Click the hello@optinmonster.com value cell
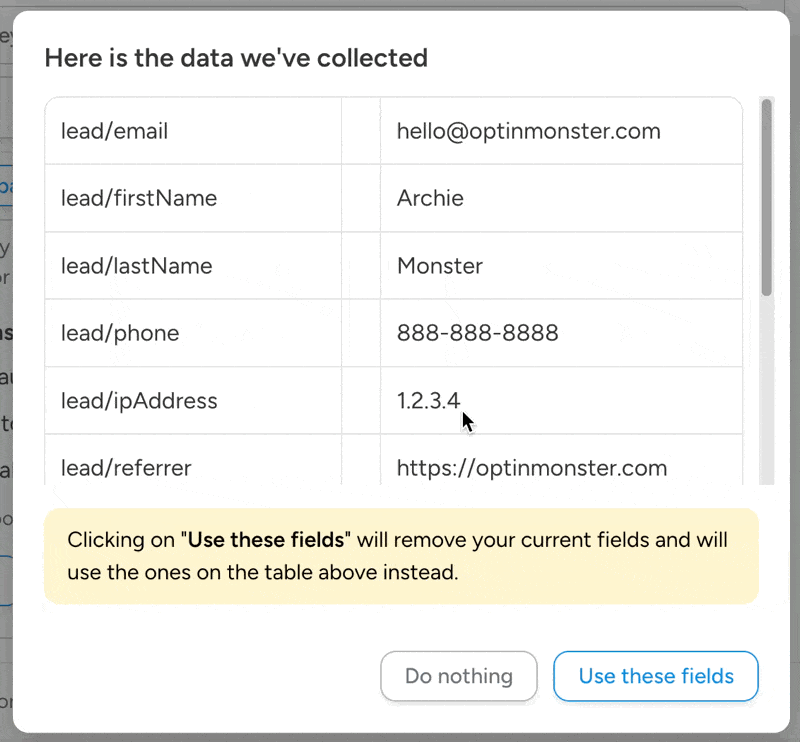 (x=528, y=131)
